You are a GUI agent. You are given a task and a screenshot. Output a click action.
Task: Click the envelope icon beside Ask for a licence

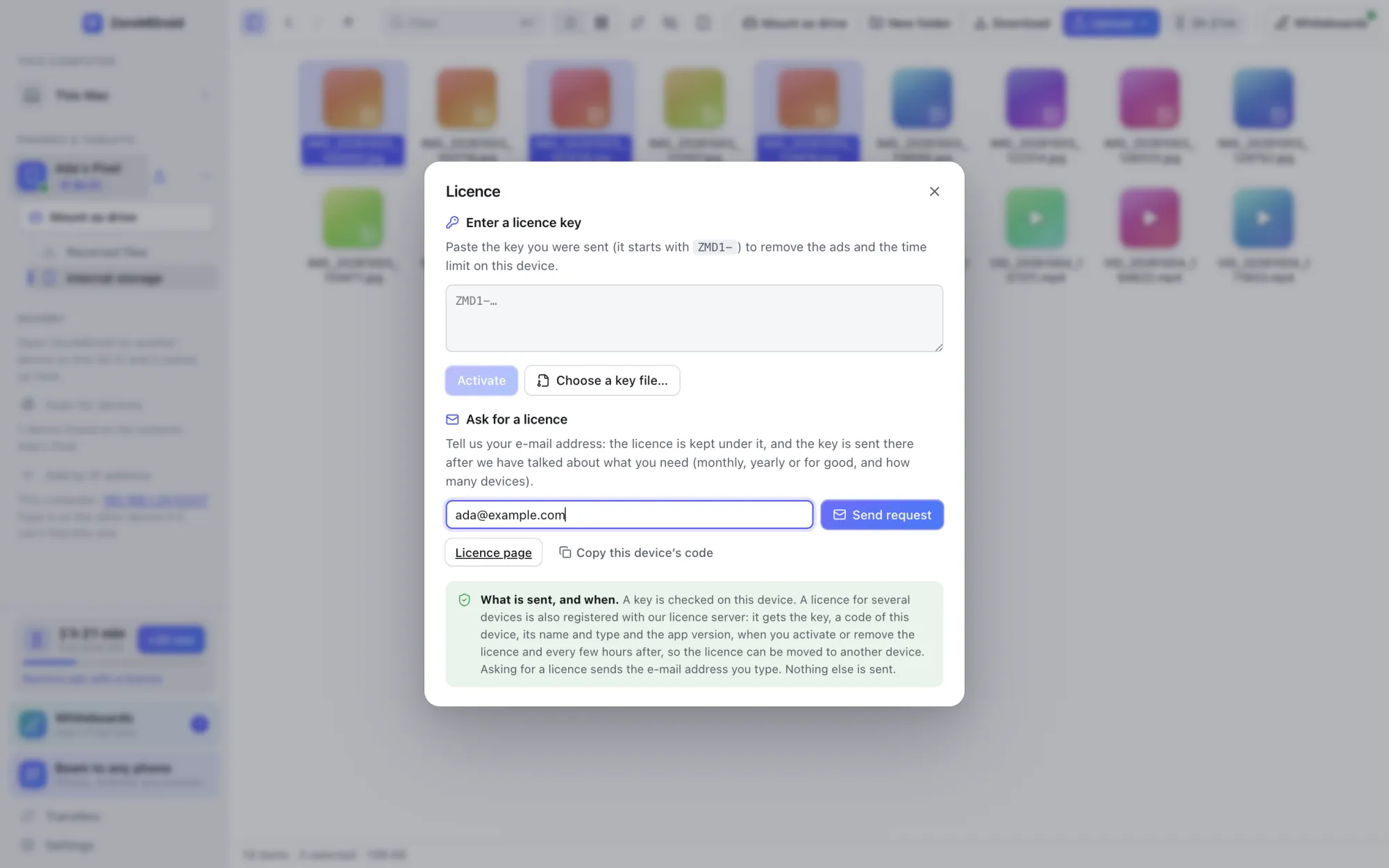click(452, 419)
